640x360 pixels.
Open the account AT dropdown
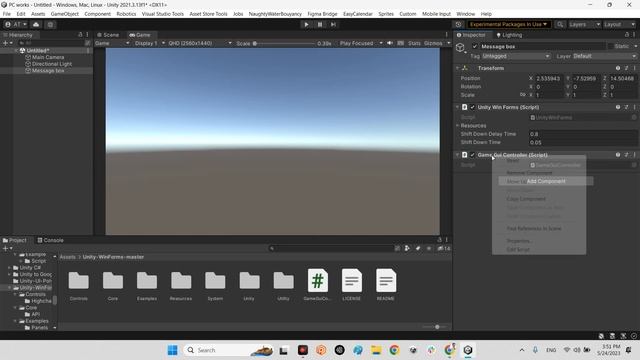(15, 24)
